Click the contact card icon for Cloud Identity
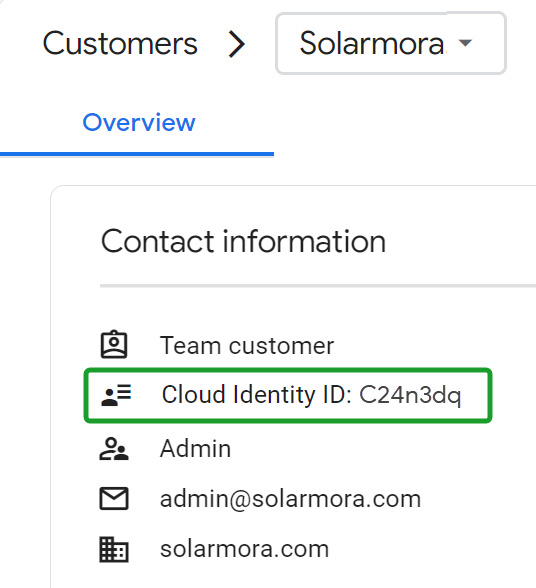The image size is (536, 588). 116,395
